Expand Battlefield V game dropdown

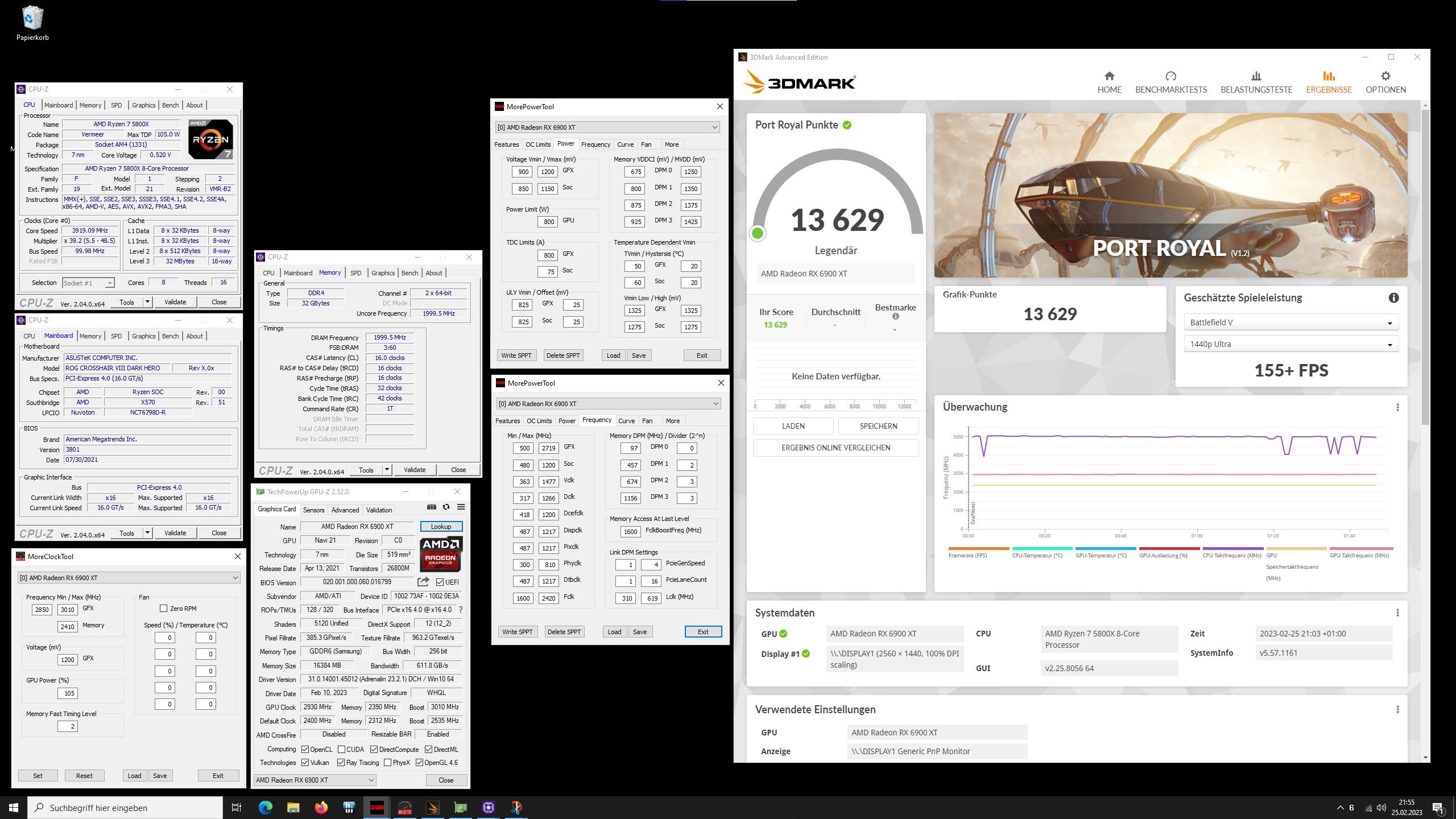pos(1291,322)
